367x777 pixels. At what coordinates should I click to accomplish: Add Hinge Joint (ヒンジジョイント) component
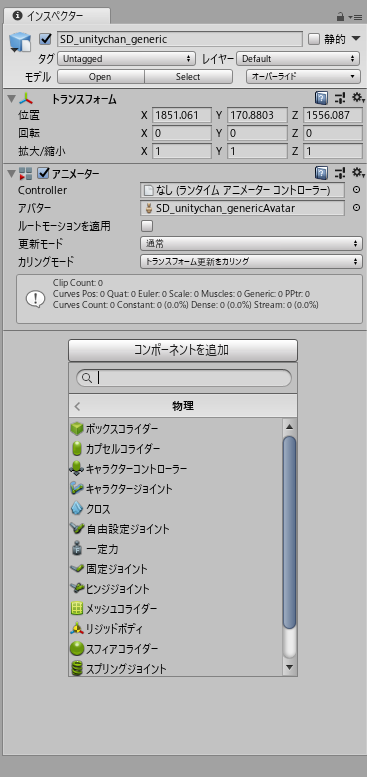click(x=175, y=589)
